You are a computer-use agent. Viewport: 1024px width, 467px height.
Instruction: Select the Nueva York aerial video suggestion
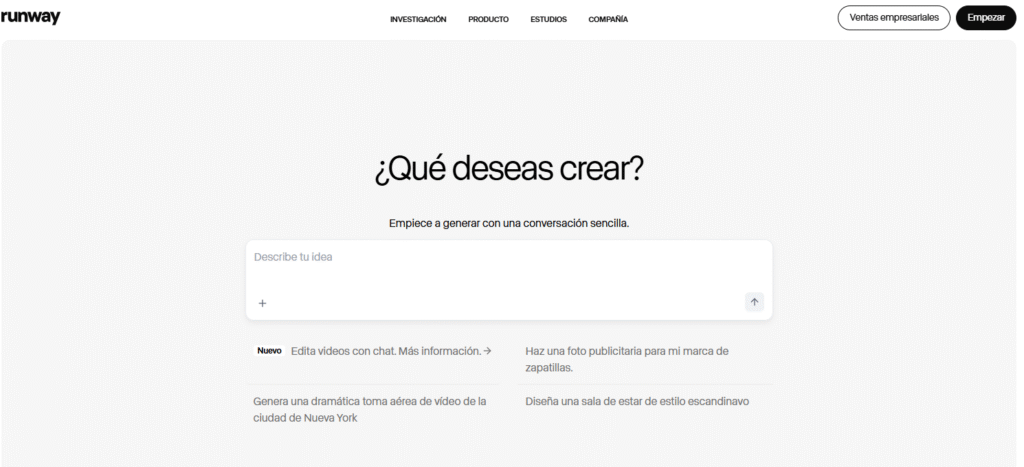coord(369,409)
